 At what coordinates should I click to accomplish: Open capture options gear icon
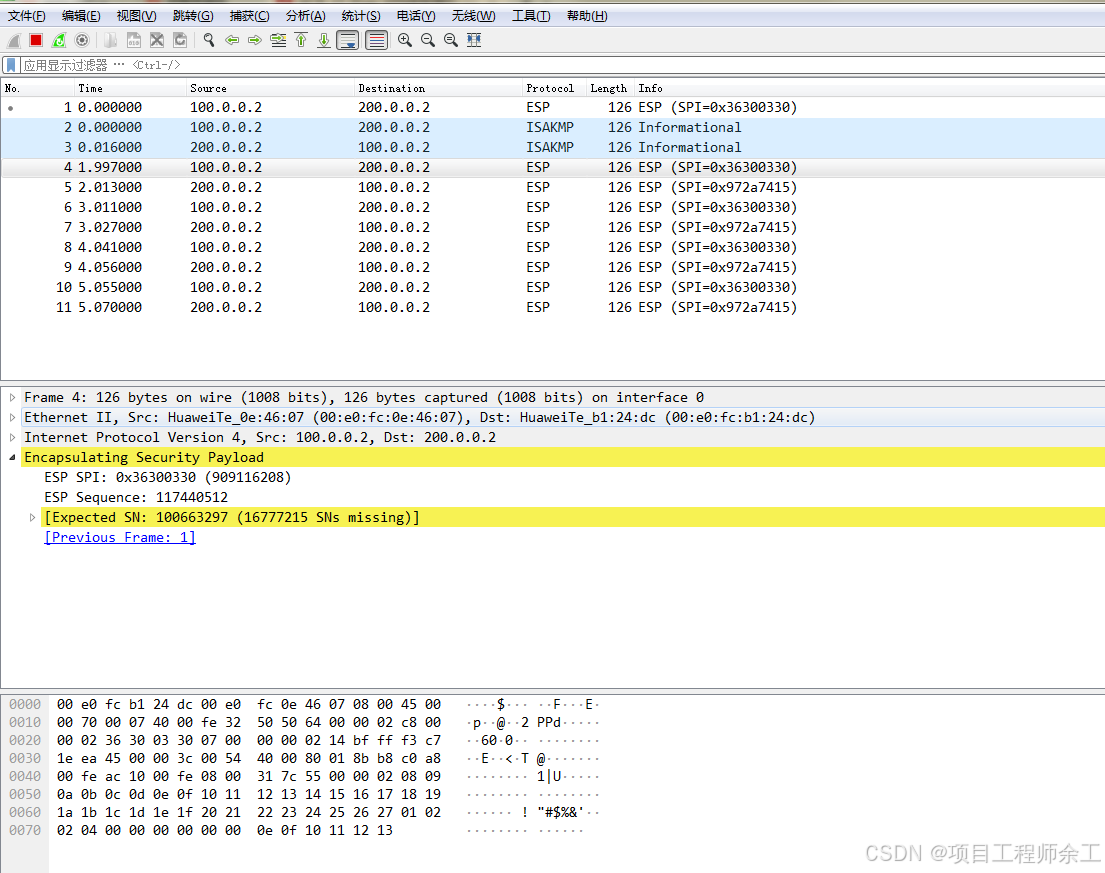(x=82, y=40)
